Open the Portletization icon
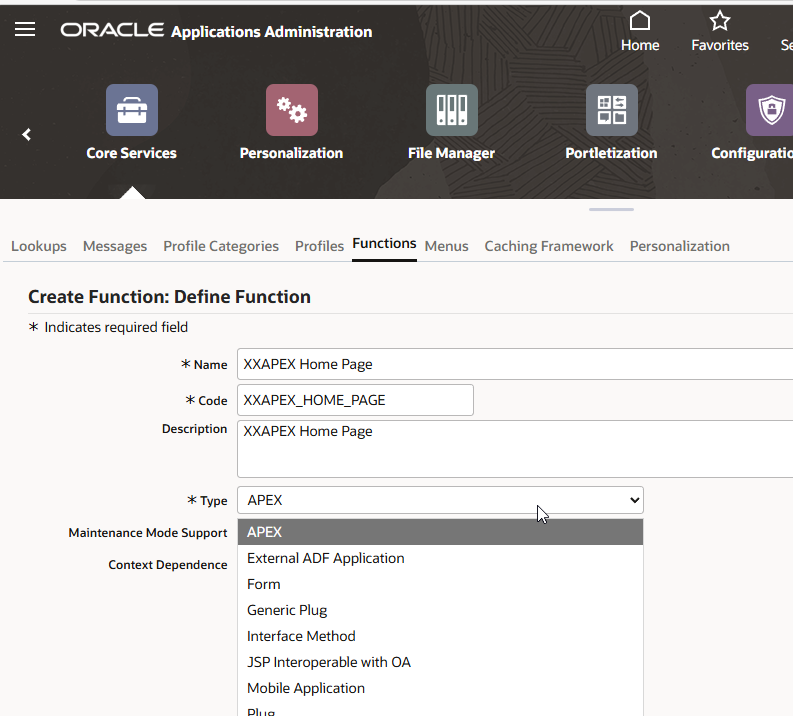This screenshot has width=793, height=716. pos(611,110)
